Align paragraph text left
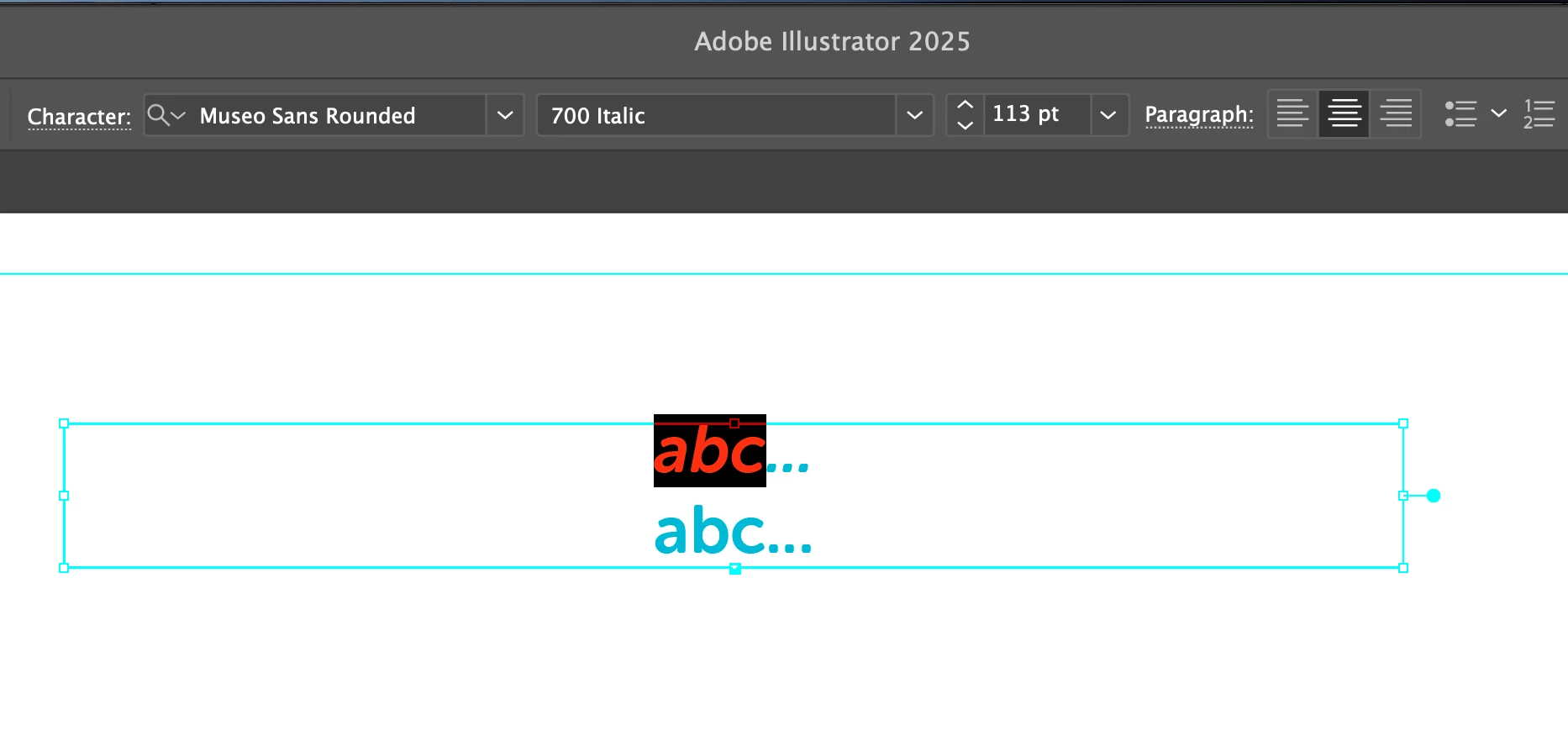 pyautogui.click(x=1292, y=113)
